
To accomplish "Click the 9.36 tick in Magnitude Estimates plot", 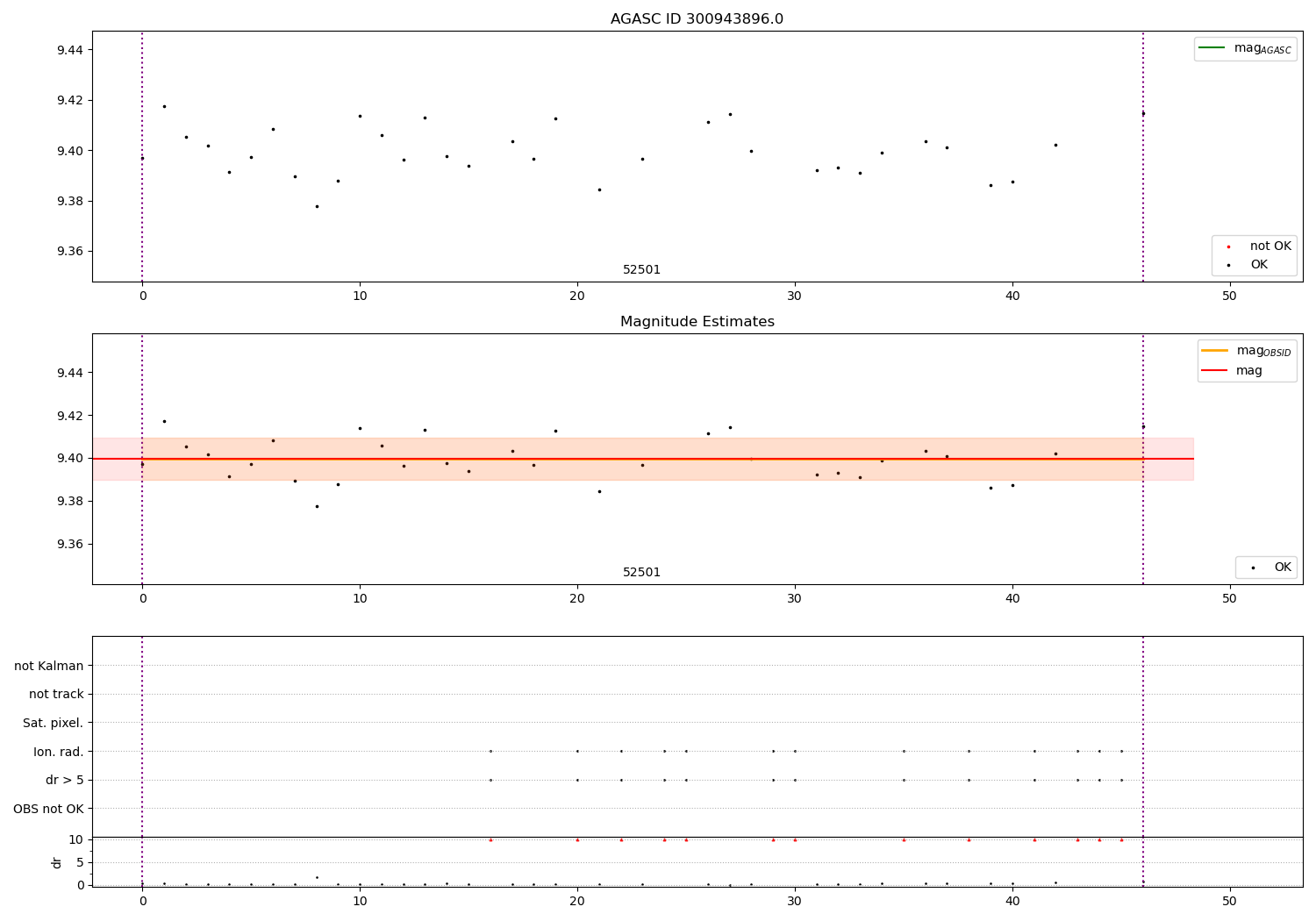I will pyautogui.click(x=70, y=544).
